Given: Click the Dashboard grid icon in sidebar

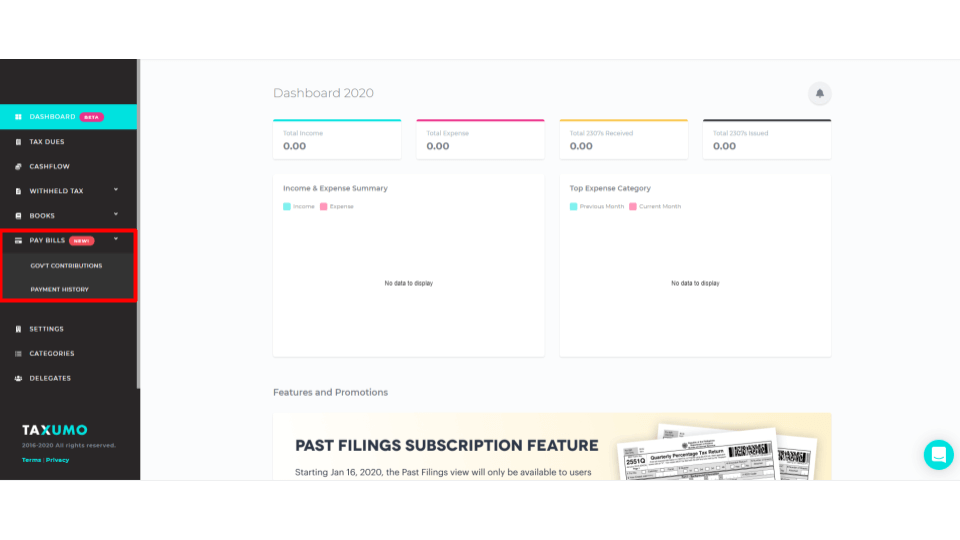Looking at the screenshot, I should (x=18, y=117).
